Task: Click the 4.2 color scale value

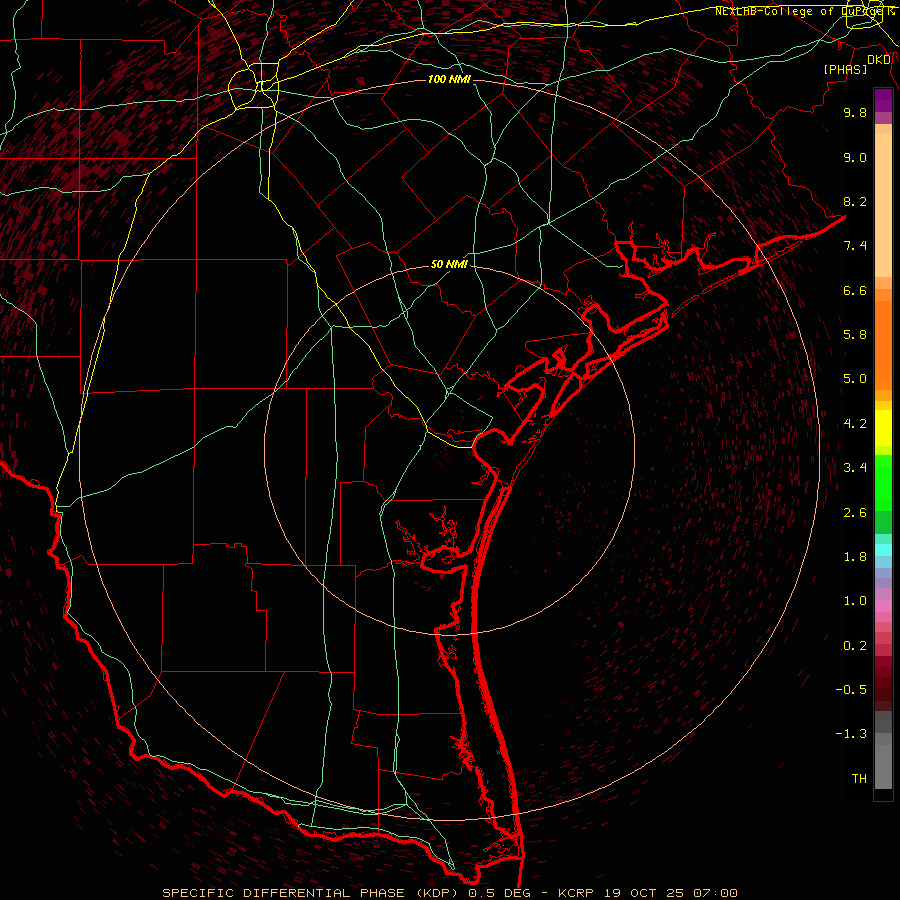Action: [x=855, y=424]
